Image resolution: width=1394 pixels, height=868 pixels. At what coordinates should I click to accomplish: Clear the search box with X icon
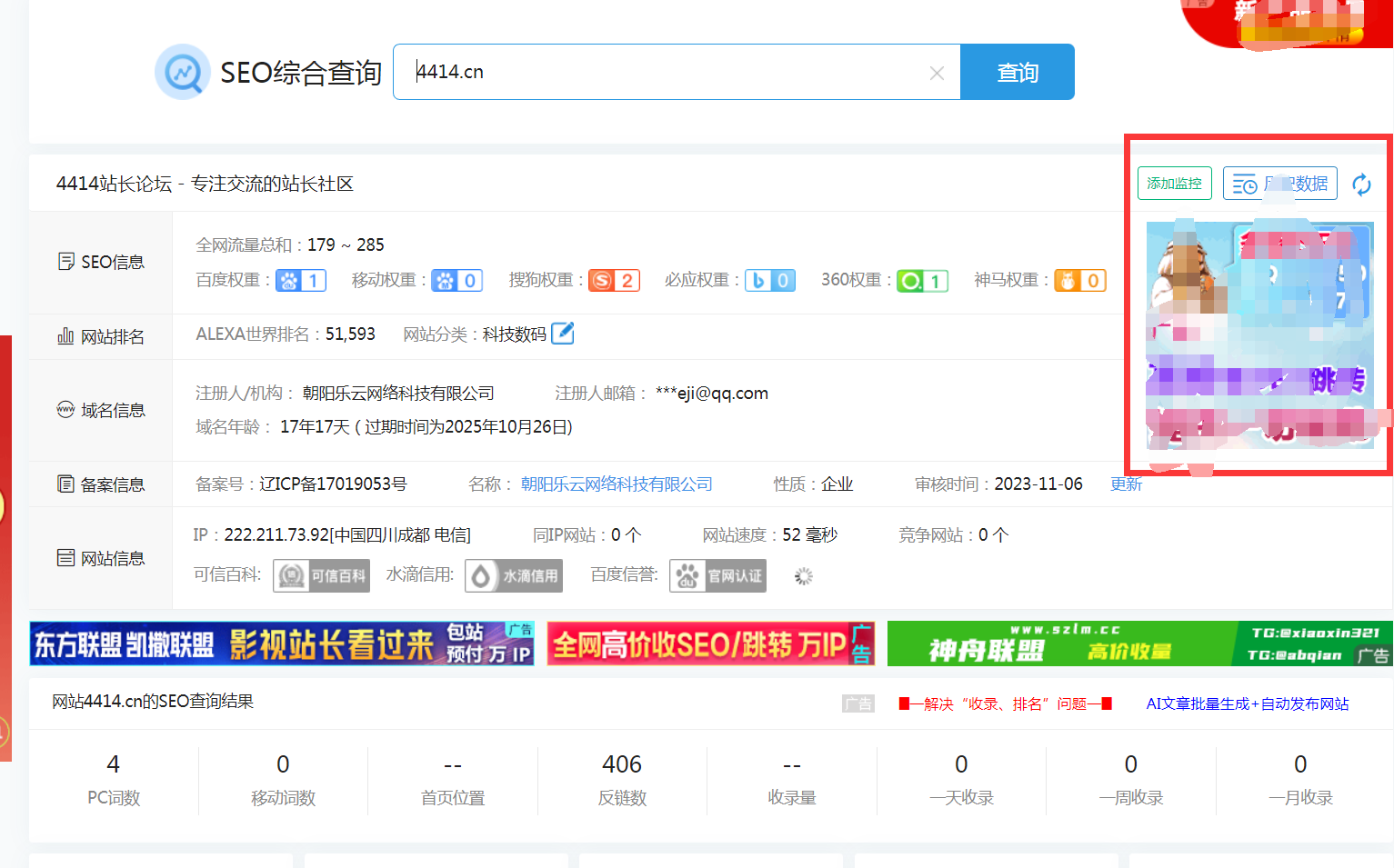pos(937,74)
